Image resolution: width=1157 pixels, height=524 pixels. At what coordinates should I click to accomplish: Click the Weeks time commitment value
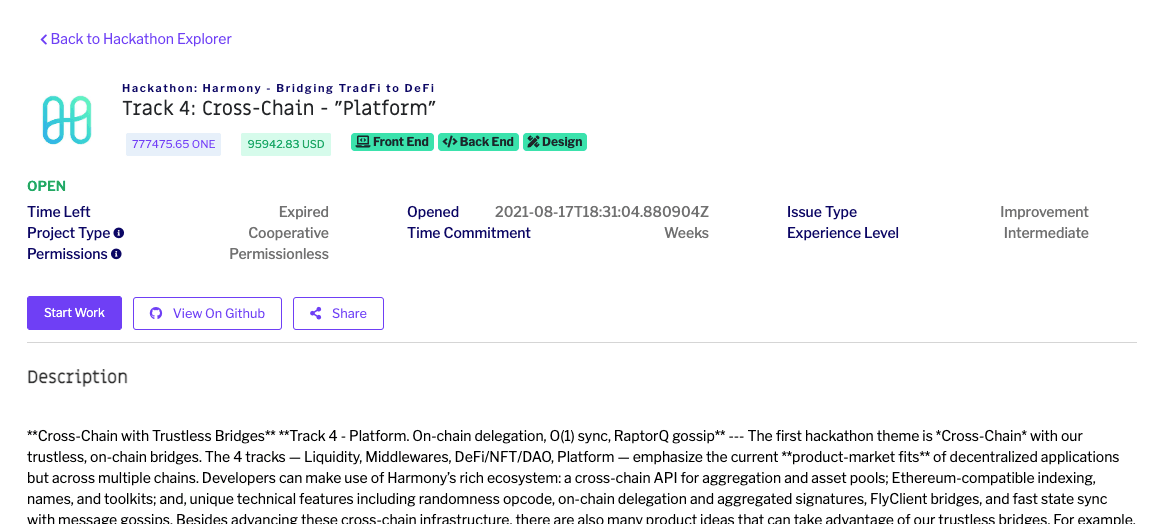click(x=686, y=233)
